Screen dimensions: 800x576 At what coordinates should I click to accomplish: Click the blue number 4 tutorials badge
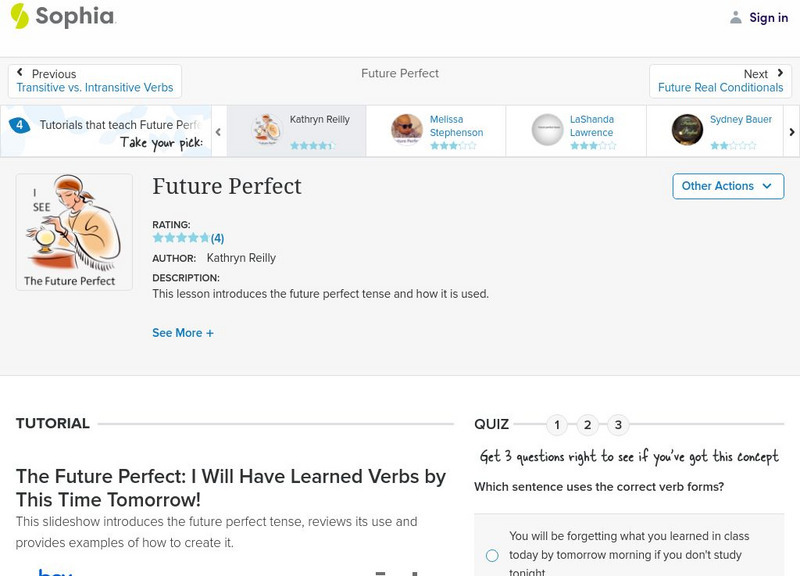tap(19, 126)
